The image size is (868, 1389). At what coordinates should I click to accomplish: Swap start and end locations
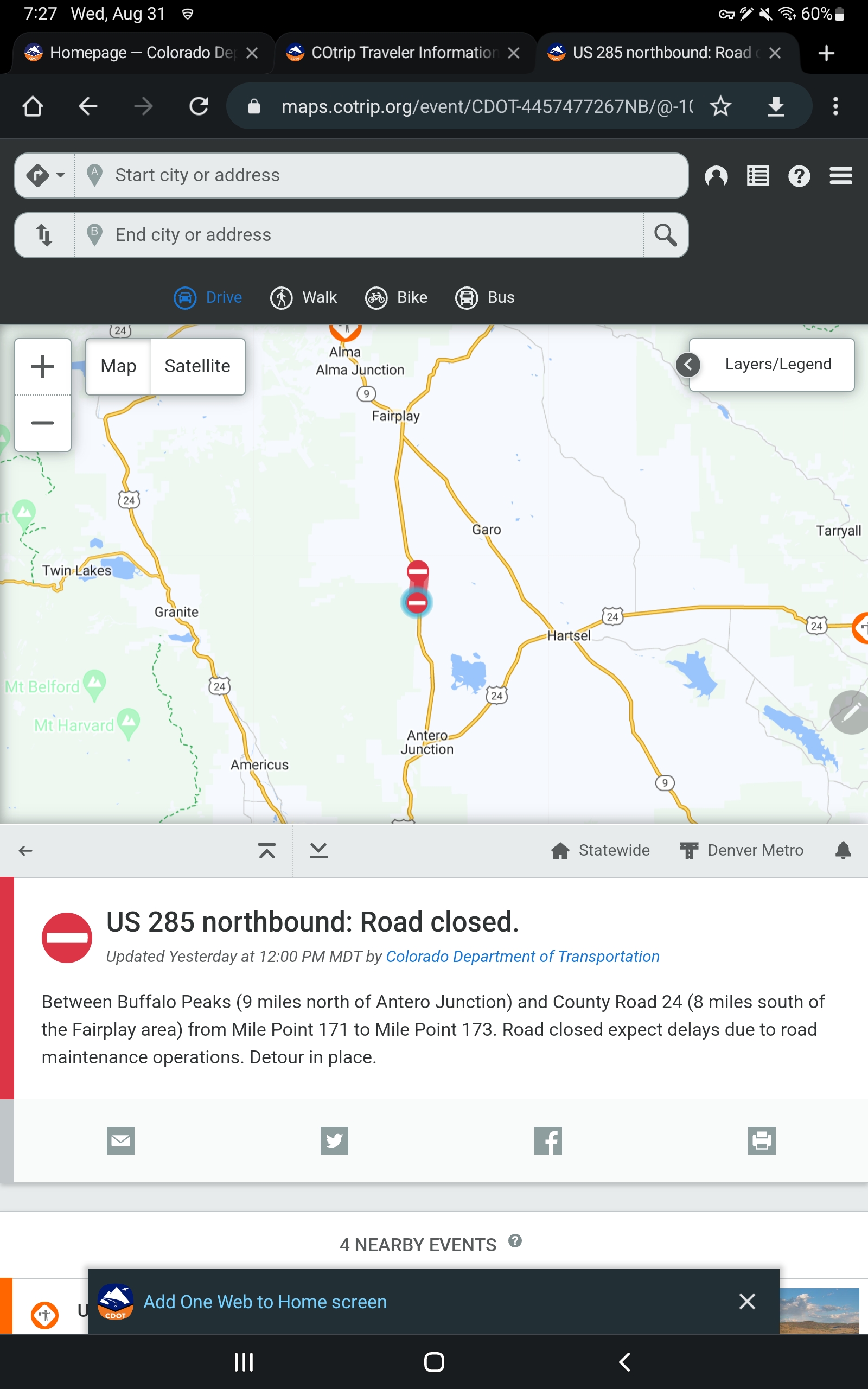point(44,235)
